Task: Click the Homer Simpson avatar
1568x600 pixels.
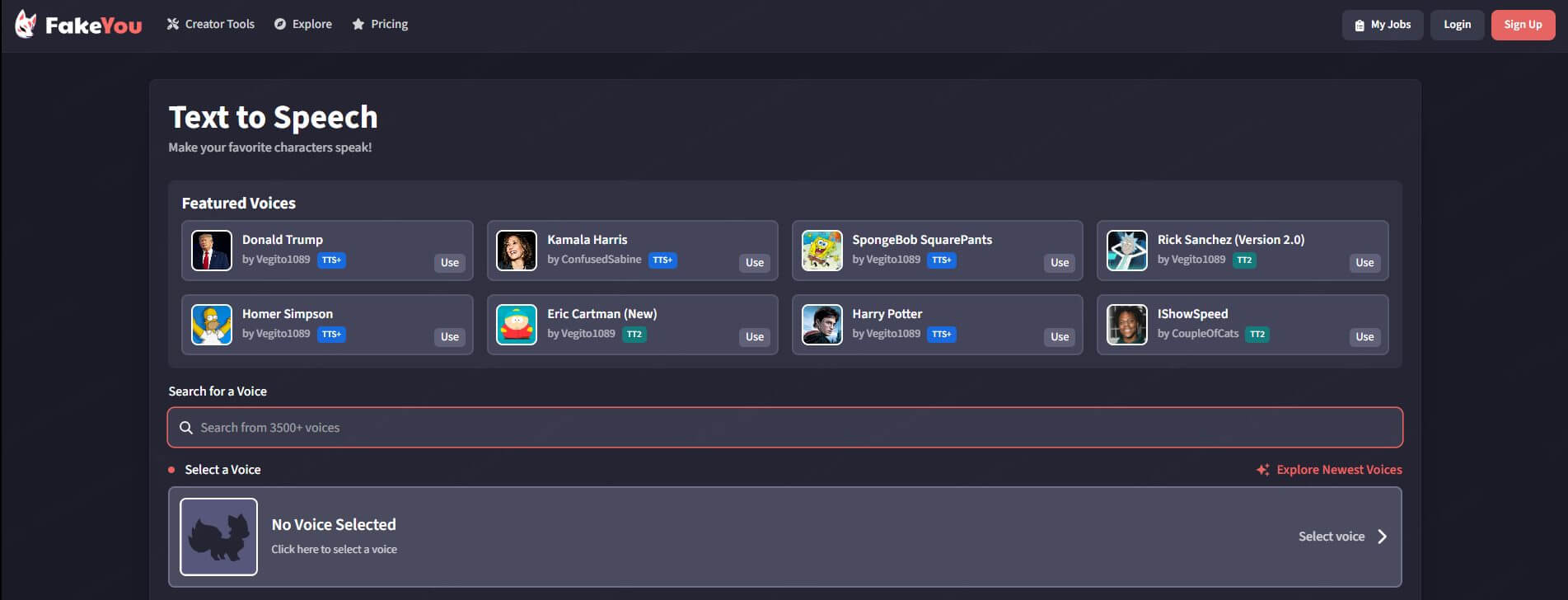Action: coord(212,325)
